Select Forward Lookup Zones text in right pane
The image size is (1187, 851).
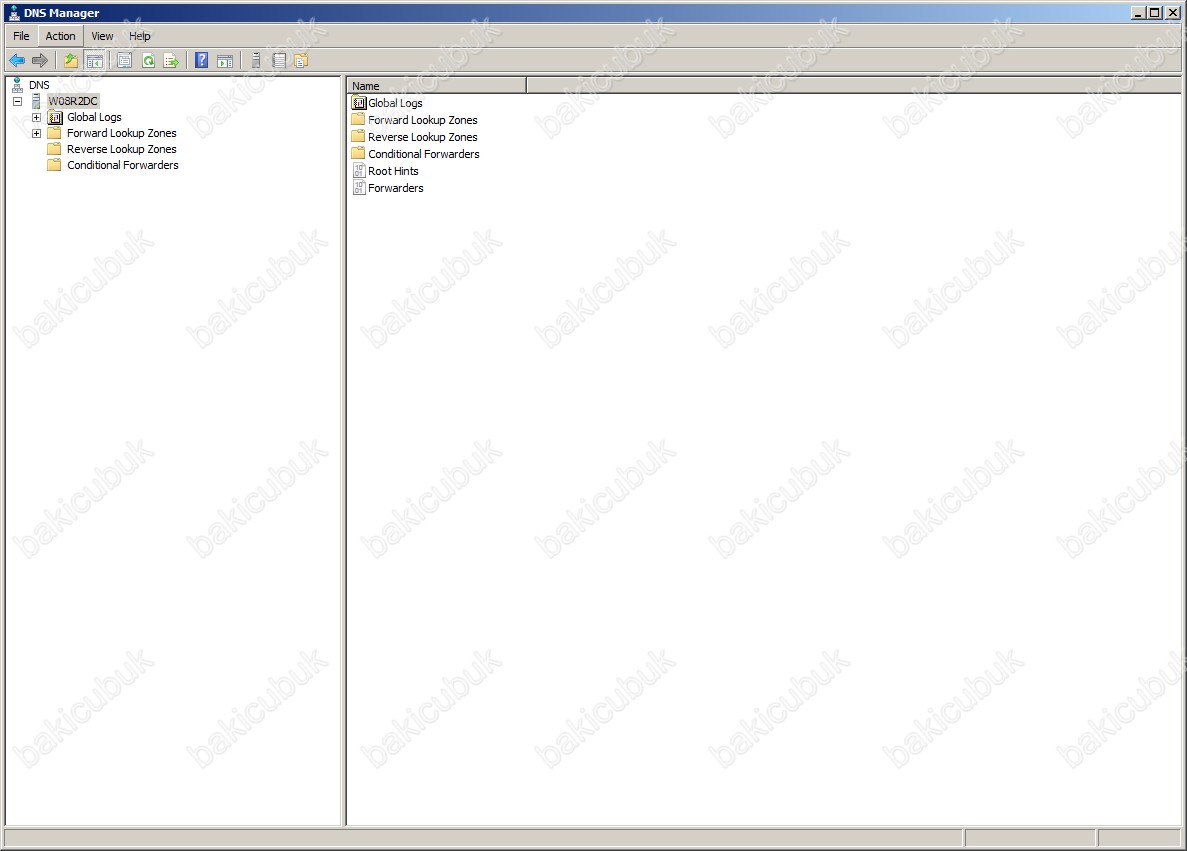click(422, 120)
